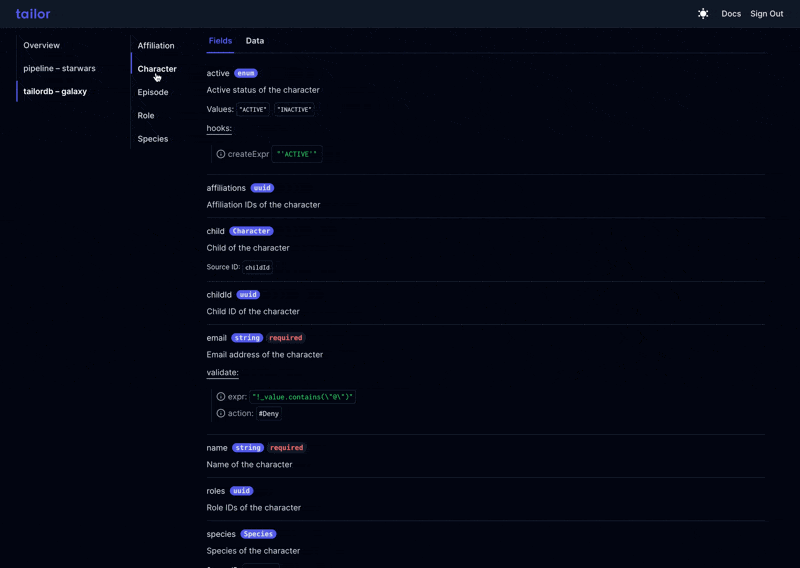The image size is (800, 568).
Task: Click 'Species of the character' description
Action: pos(253,551)
